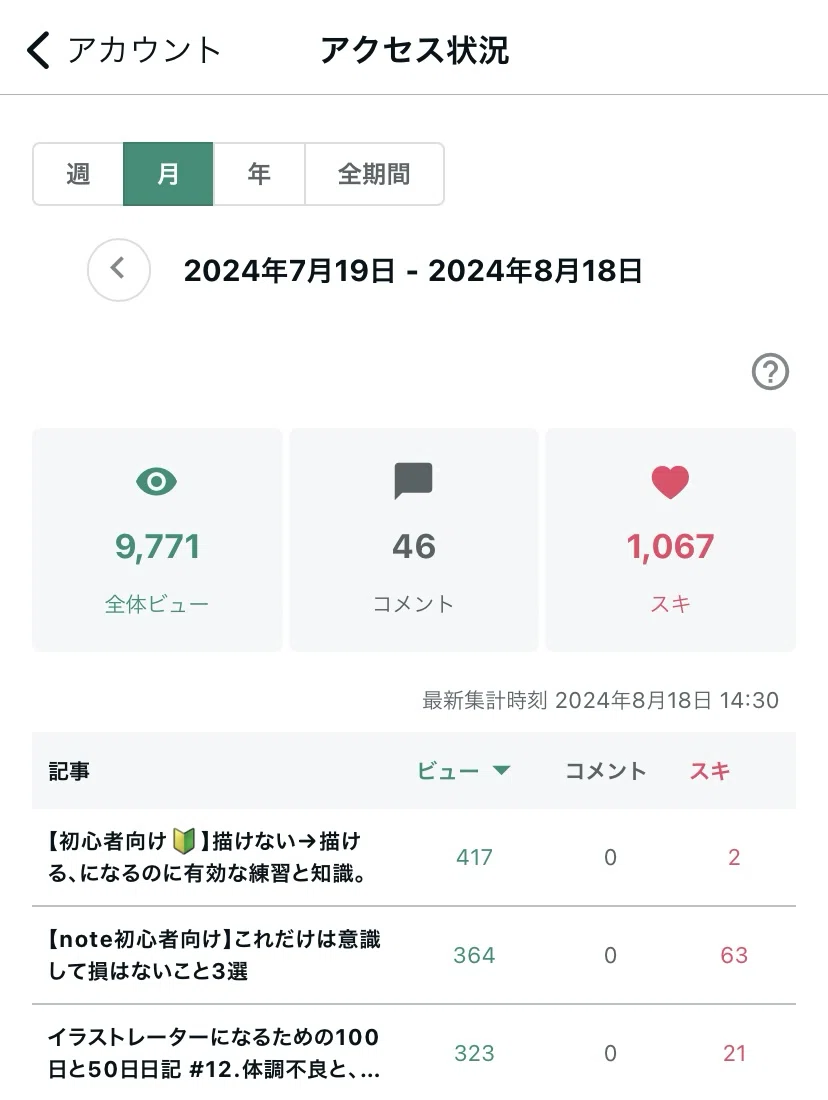Tap the comment bubble icon
Screen dimensions: 828x1100
point(413,481)
